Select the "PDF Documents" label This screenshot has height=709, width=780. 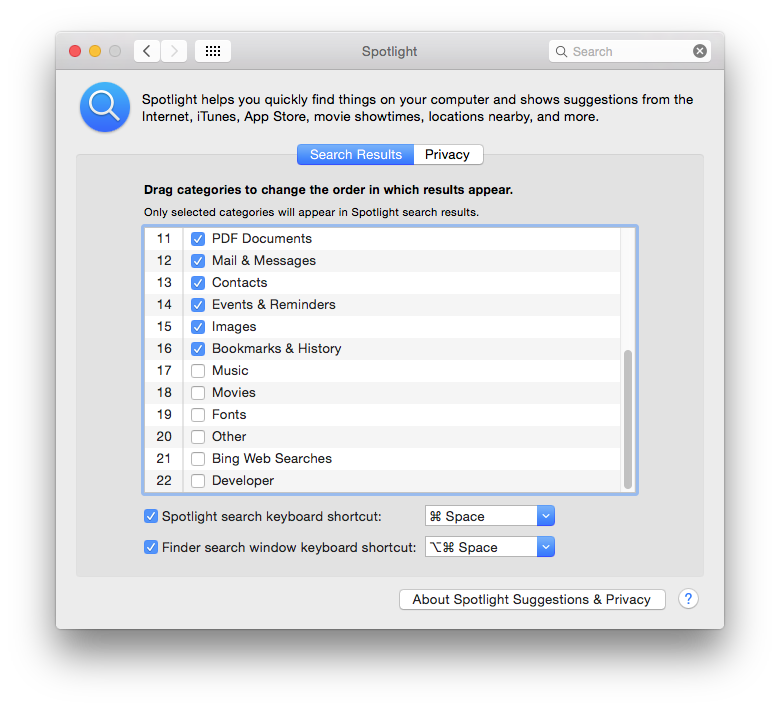[262, 239]
